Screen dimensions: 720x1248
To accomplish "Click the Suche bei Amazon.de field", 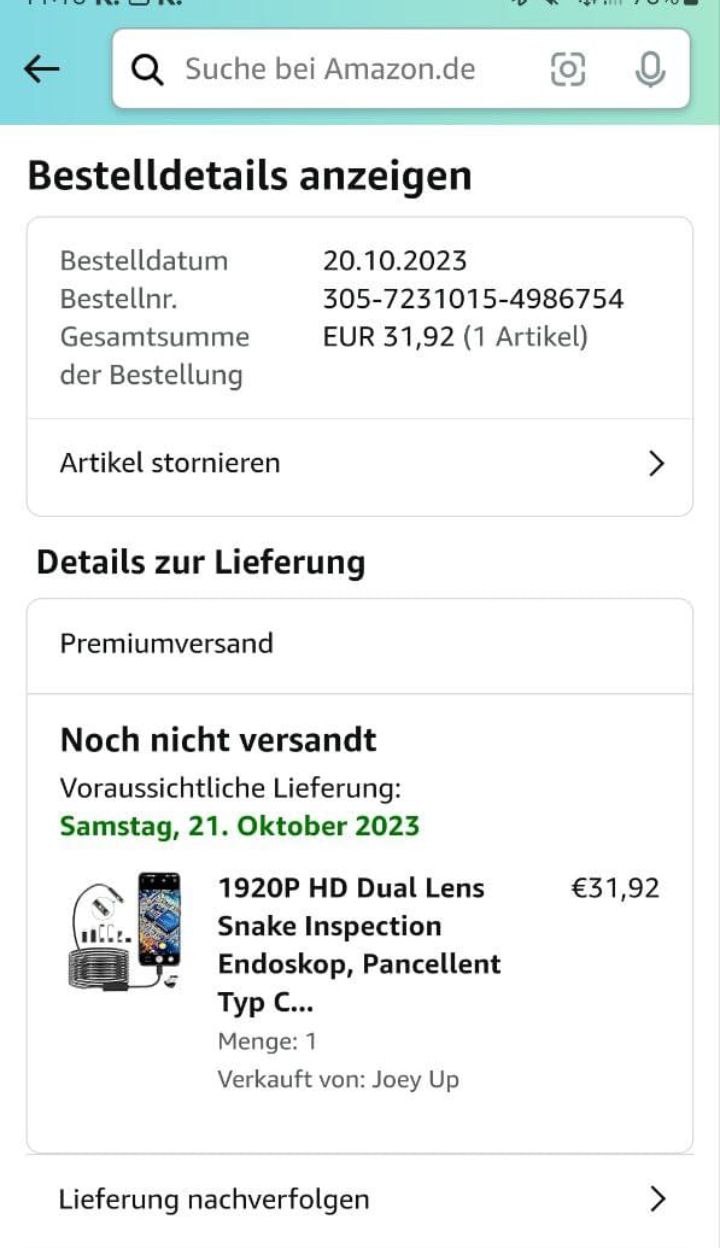I will point(330,69).
